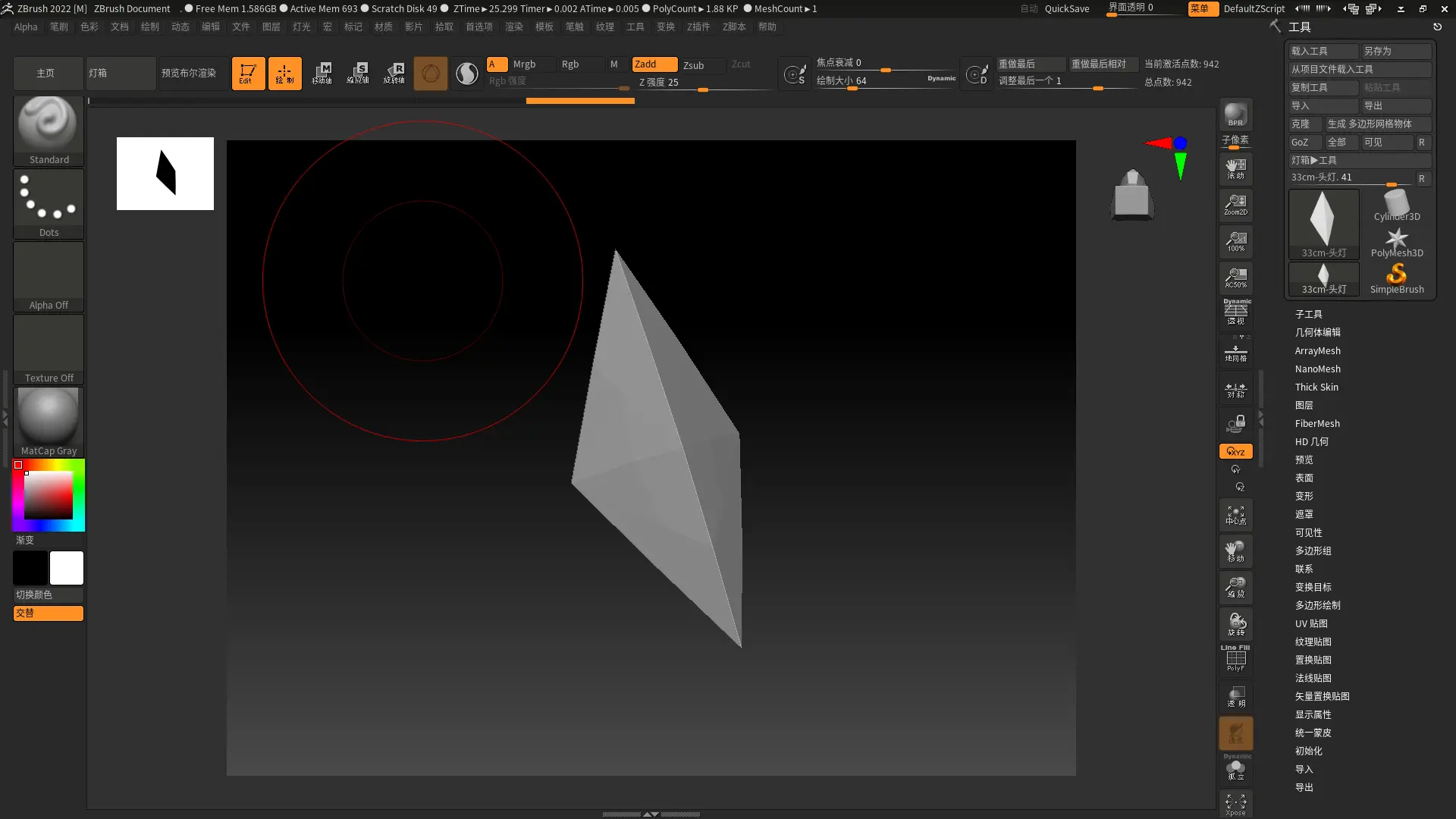
Task: Select the Zoom2D tool
Action: pos(1235,205)
